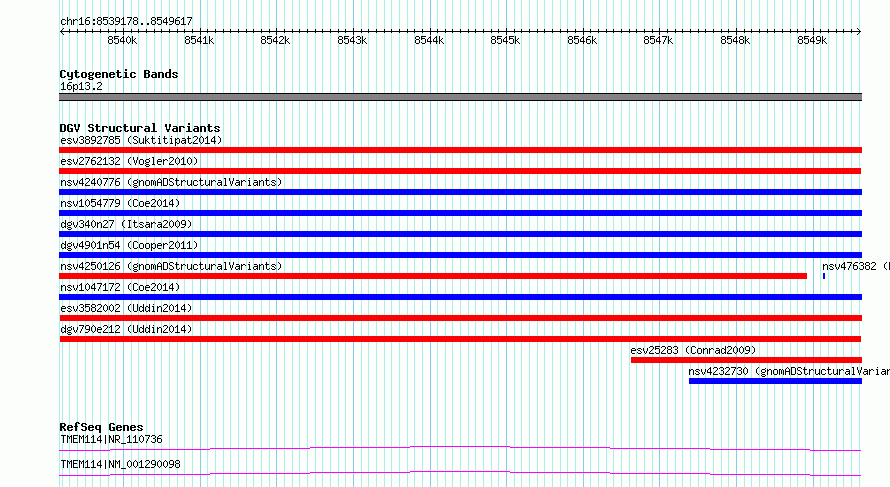
Task: Click the red bar under esv2762132
Action: [x=460, y=171]
